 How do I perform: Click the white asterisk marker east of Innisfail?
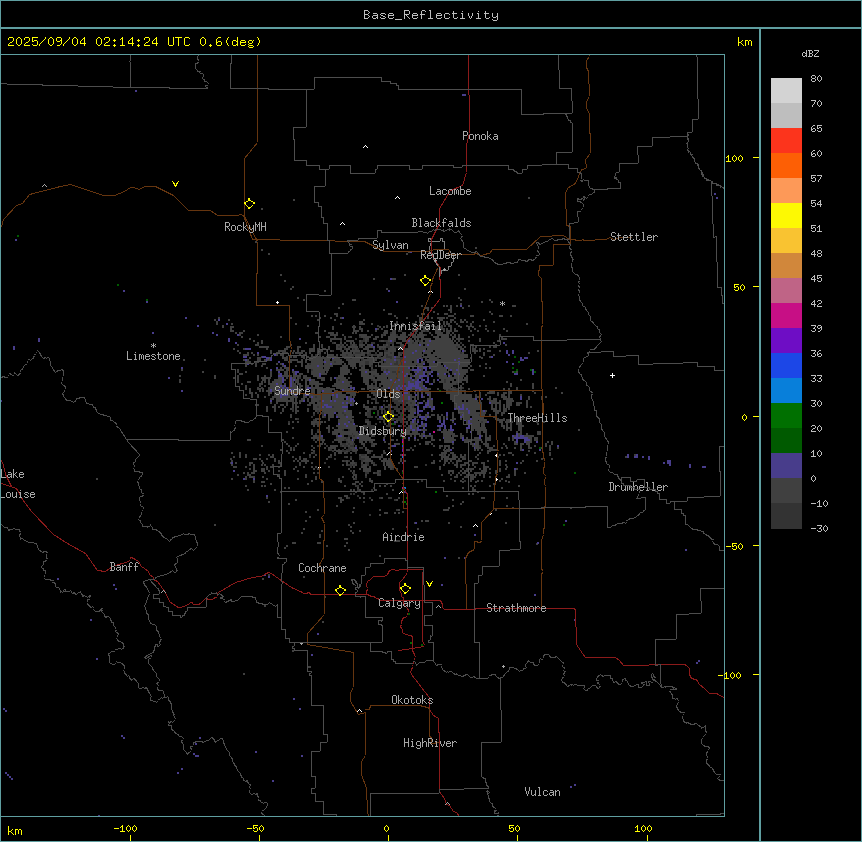502,303
